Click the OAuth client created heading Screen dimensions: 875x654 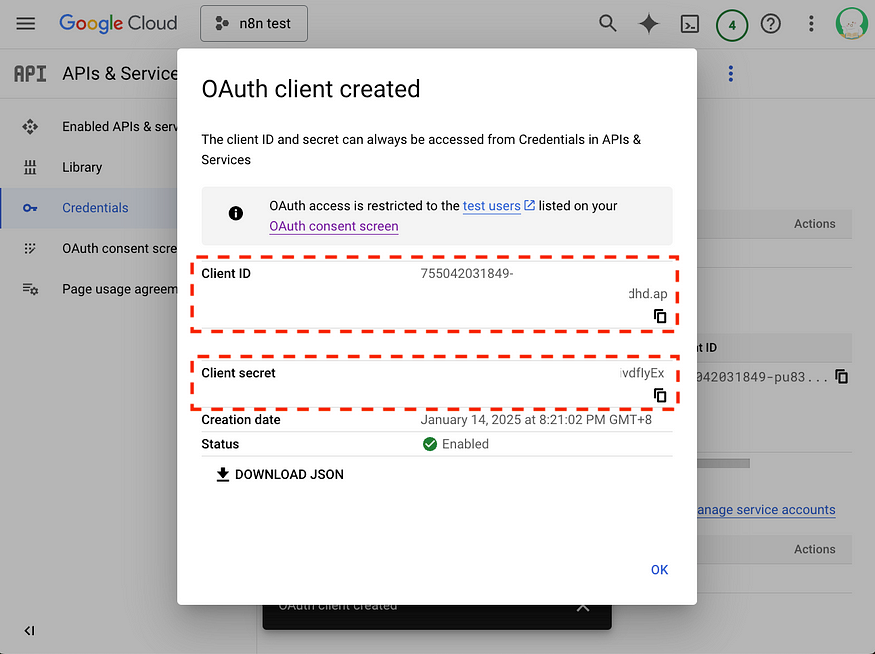tap(311, 89)
